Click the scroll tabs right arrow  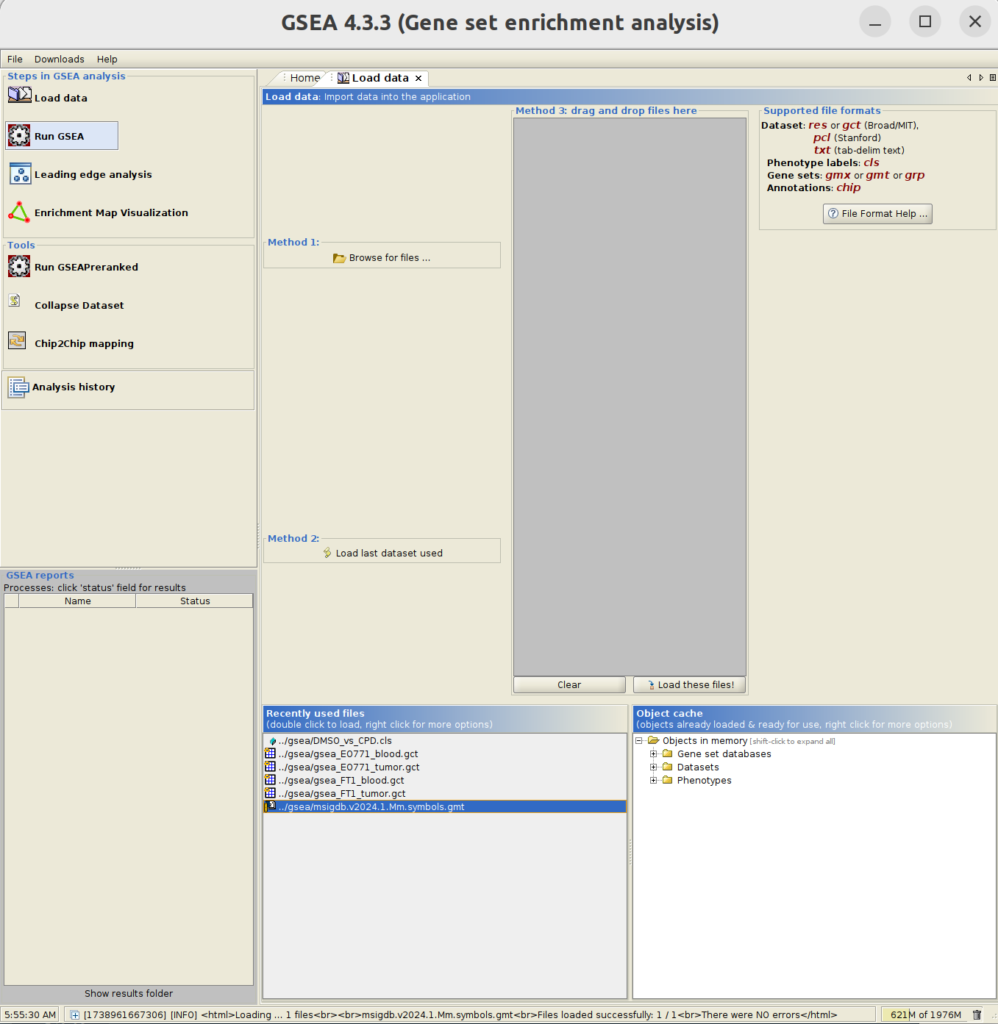980,78
